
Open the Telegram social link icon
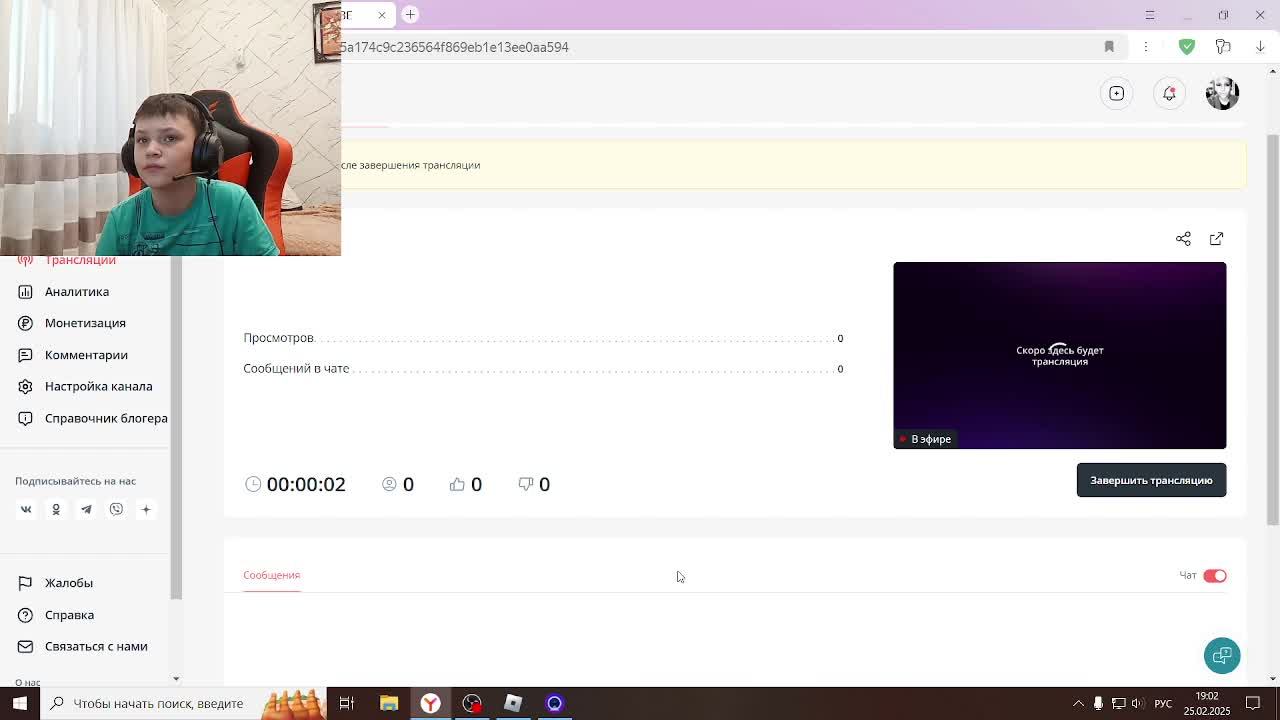point(86,509)
